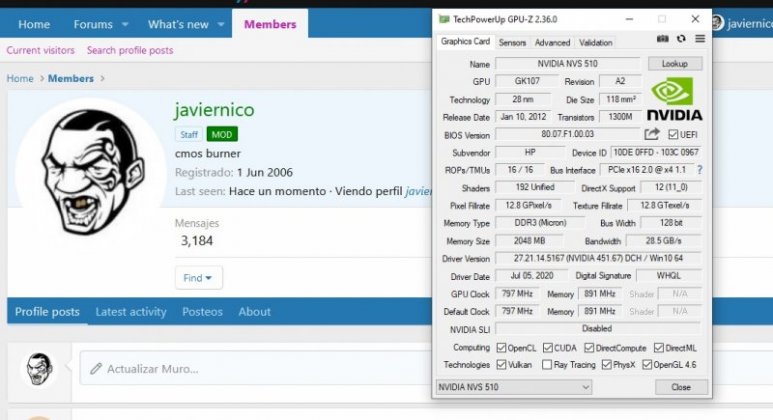
Task: Toggle the OpenCL checkbox
Action: click(501, 348)
